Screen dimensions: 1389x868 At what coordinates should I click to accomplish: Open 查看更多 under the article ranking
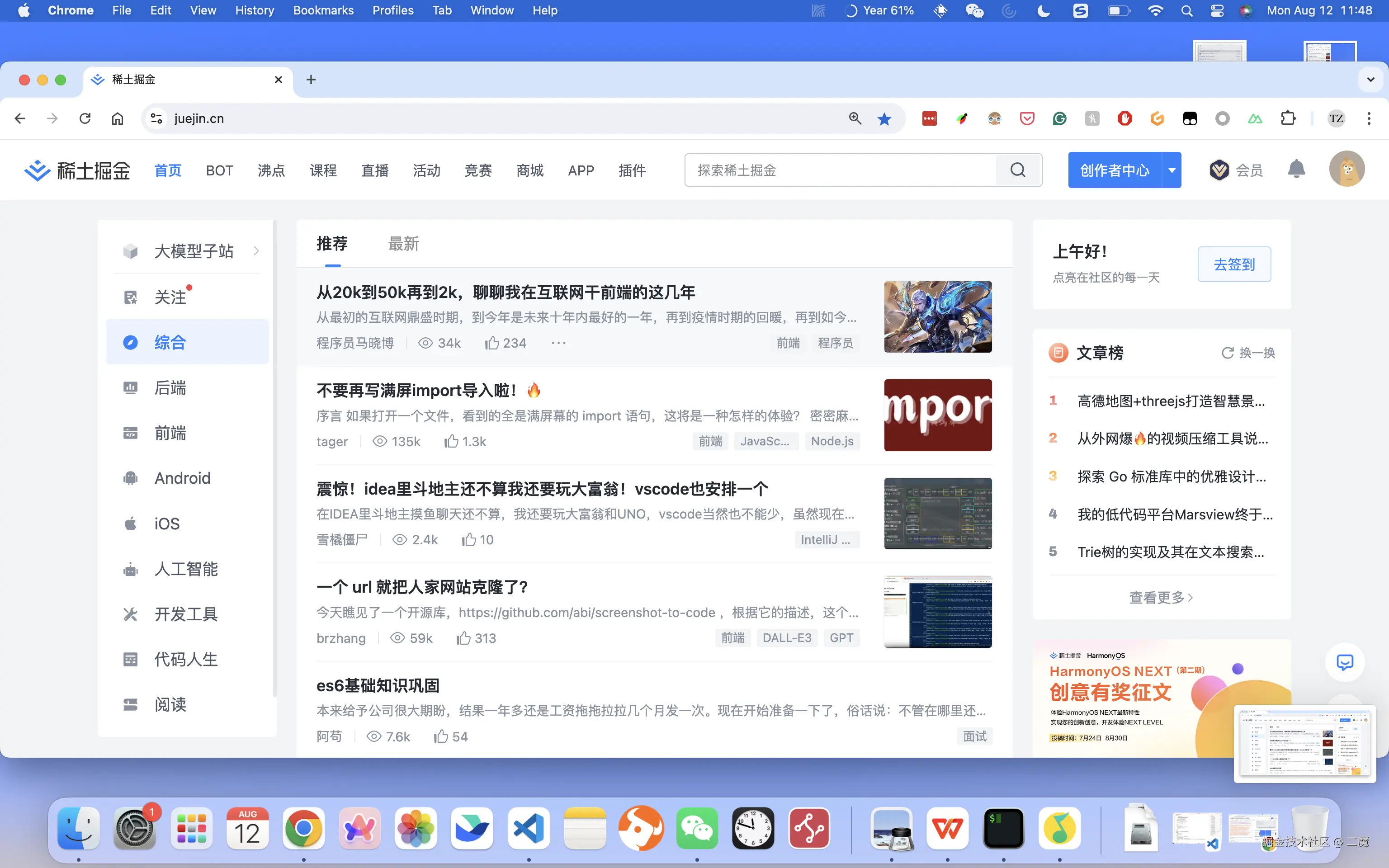[x=1161, y=597]
